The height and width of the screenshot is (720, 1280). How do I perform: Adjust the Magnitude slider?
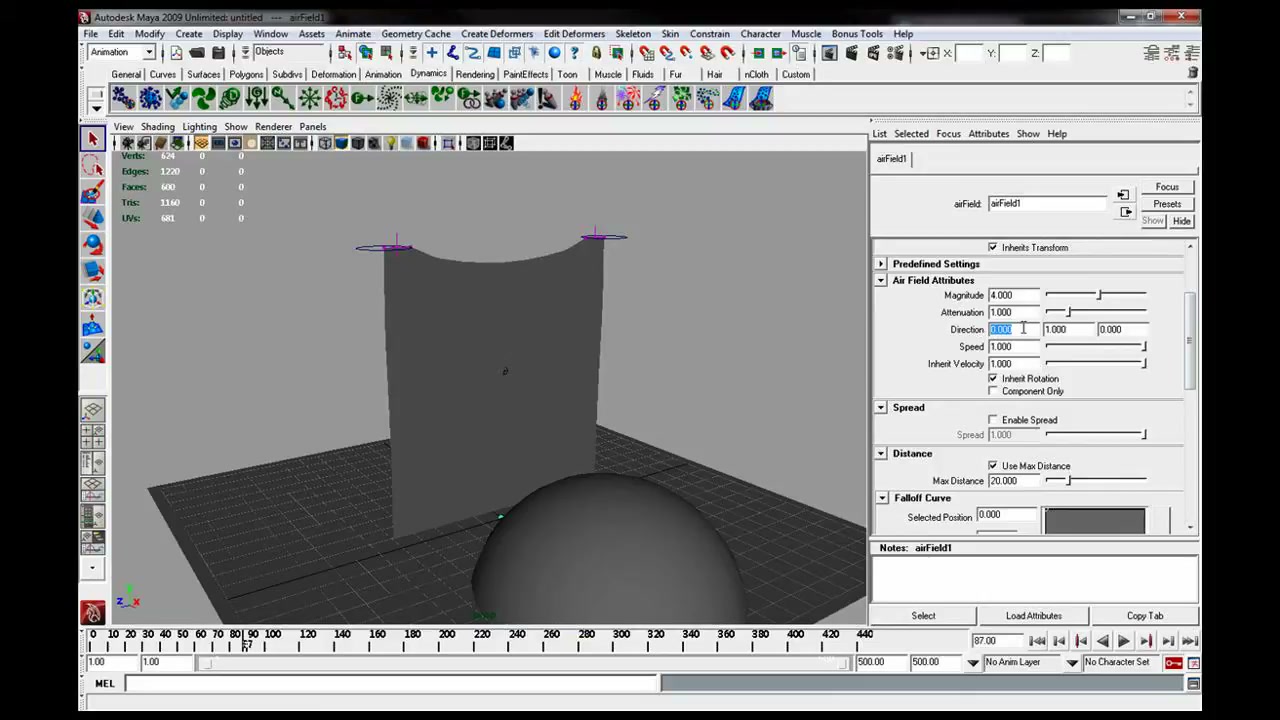pos(1096,295)
